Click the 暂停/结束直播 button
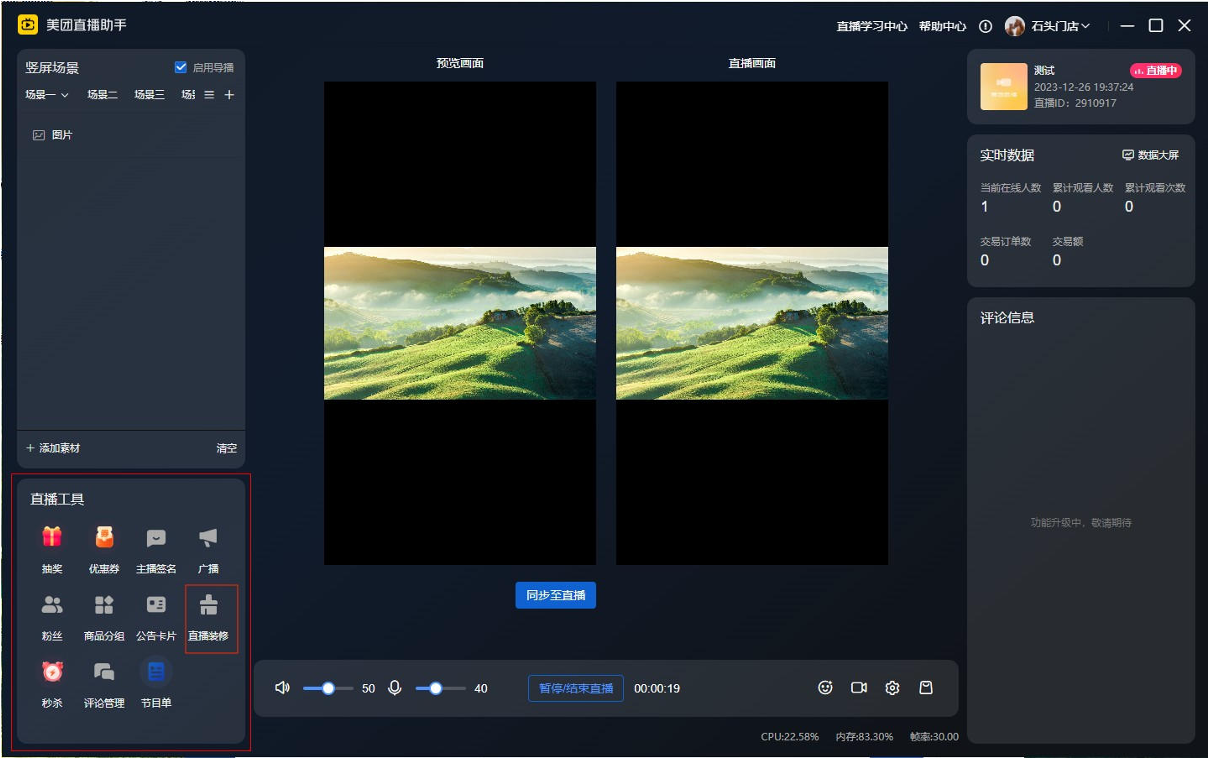1208x758 pixels. click(576, 688)
